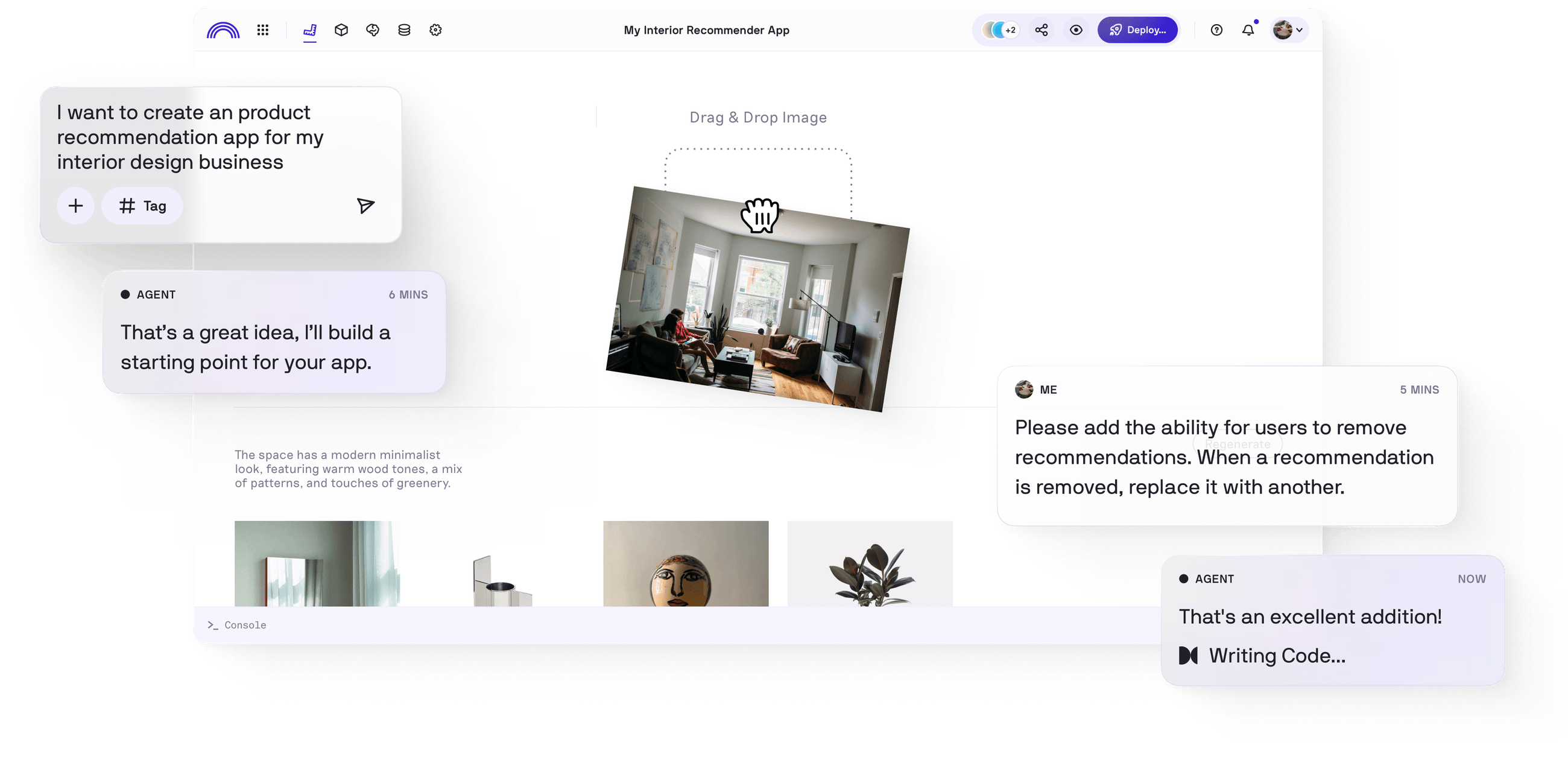Click the share icon
Image resolution: width=1568 pixels, height=760 pixels.
1042,30
